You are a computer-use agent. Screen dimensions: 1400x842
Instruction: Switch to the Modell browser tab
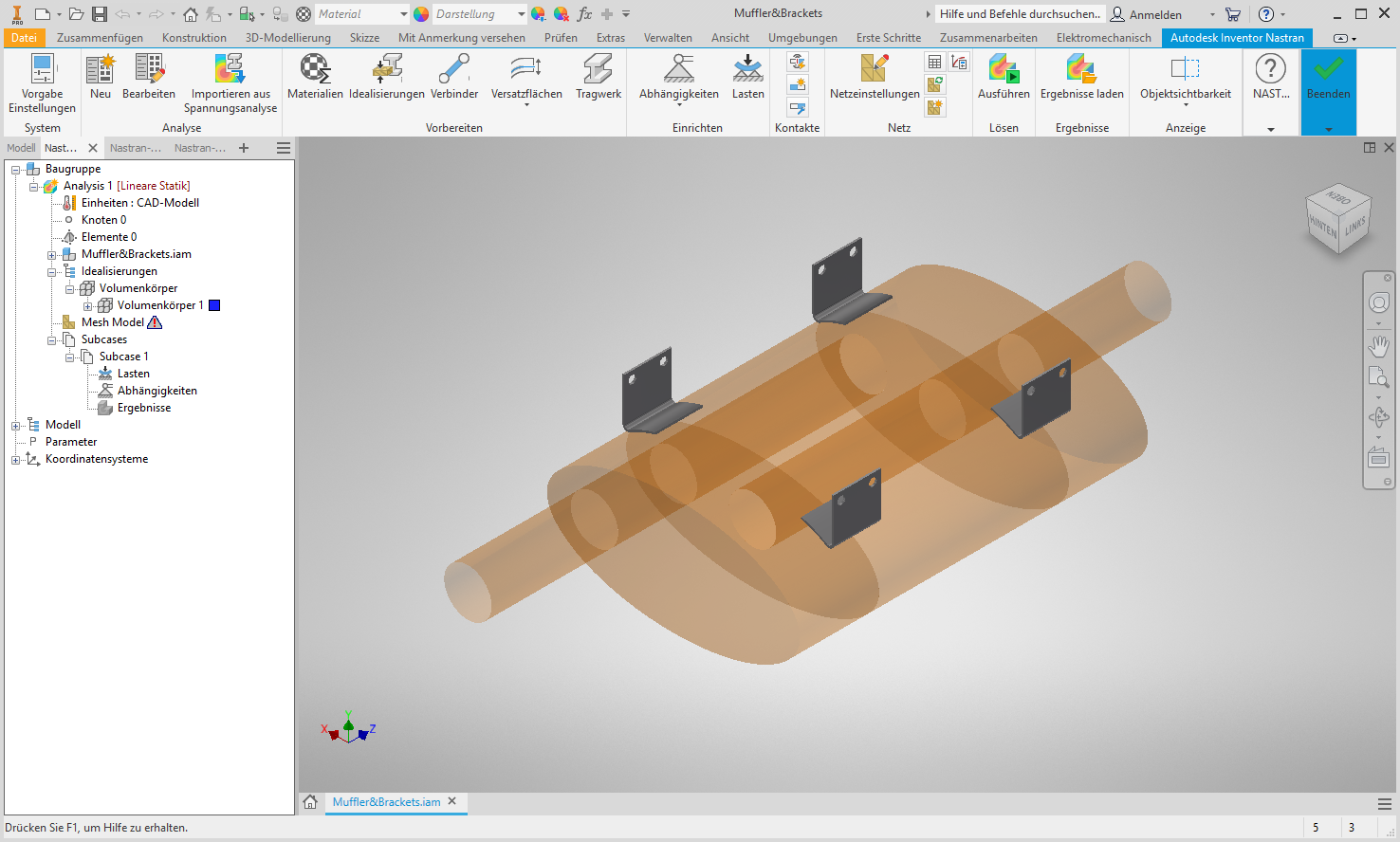(x=21, y=148)
